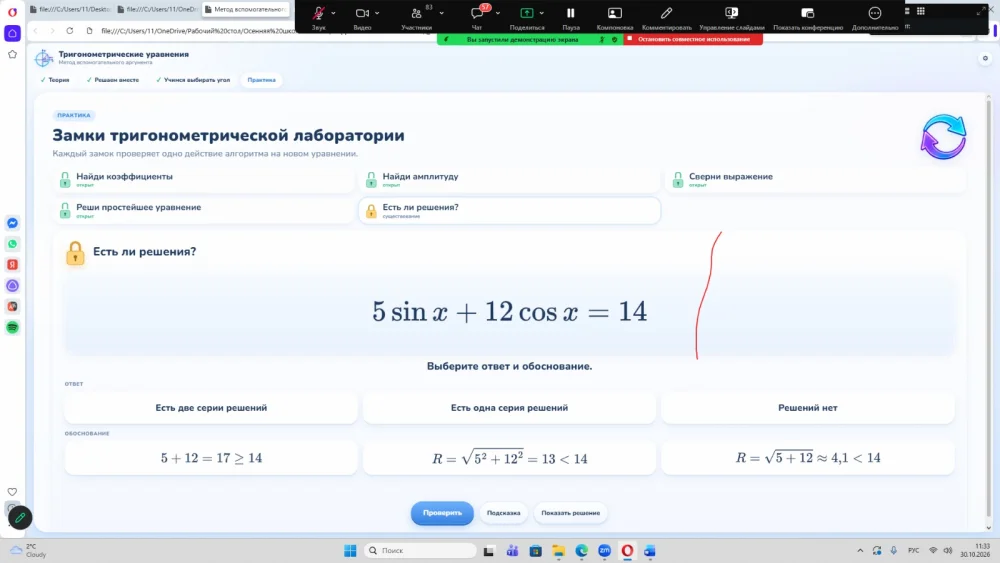Click the green Share (Поделиться) icon
Image resolution: width=1000 pixels, height=563 pixels.
pos(527,13)
